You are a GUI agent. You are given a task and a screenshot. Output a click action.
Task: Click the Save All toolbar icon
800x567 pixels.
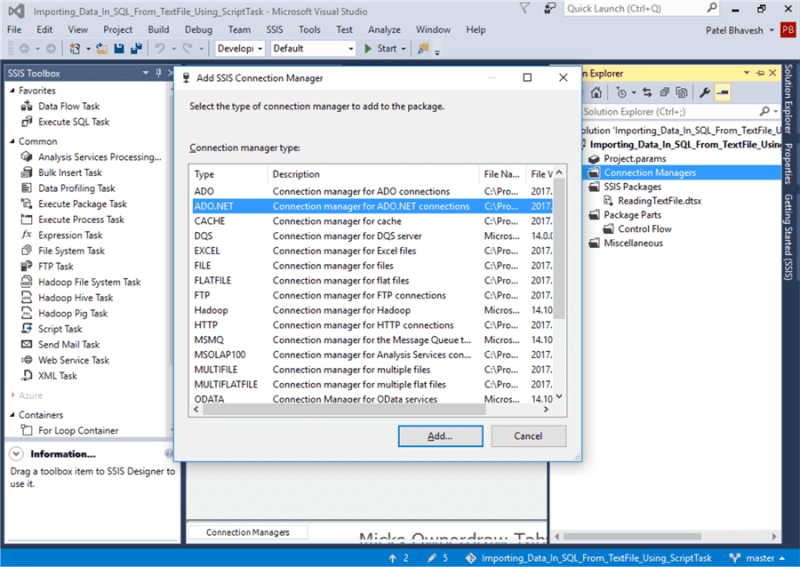click(136, 48)
